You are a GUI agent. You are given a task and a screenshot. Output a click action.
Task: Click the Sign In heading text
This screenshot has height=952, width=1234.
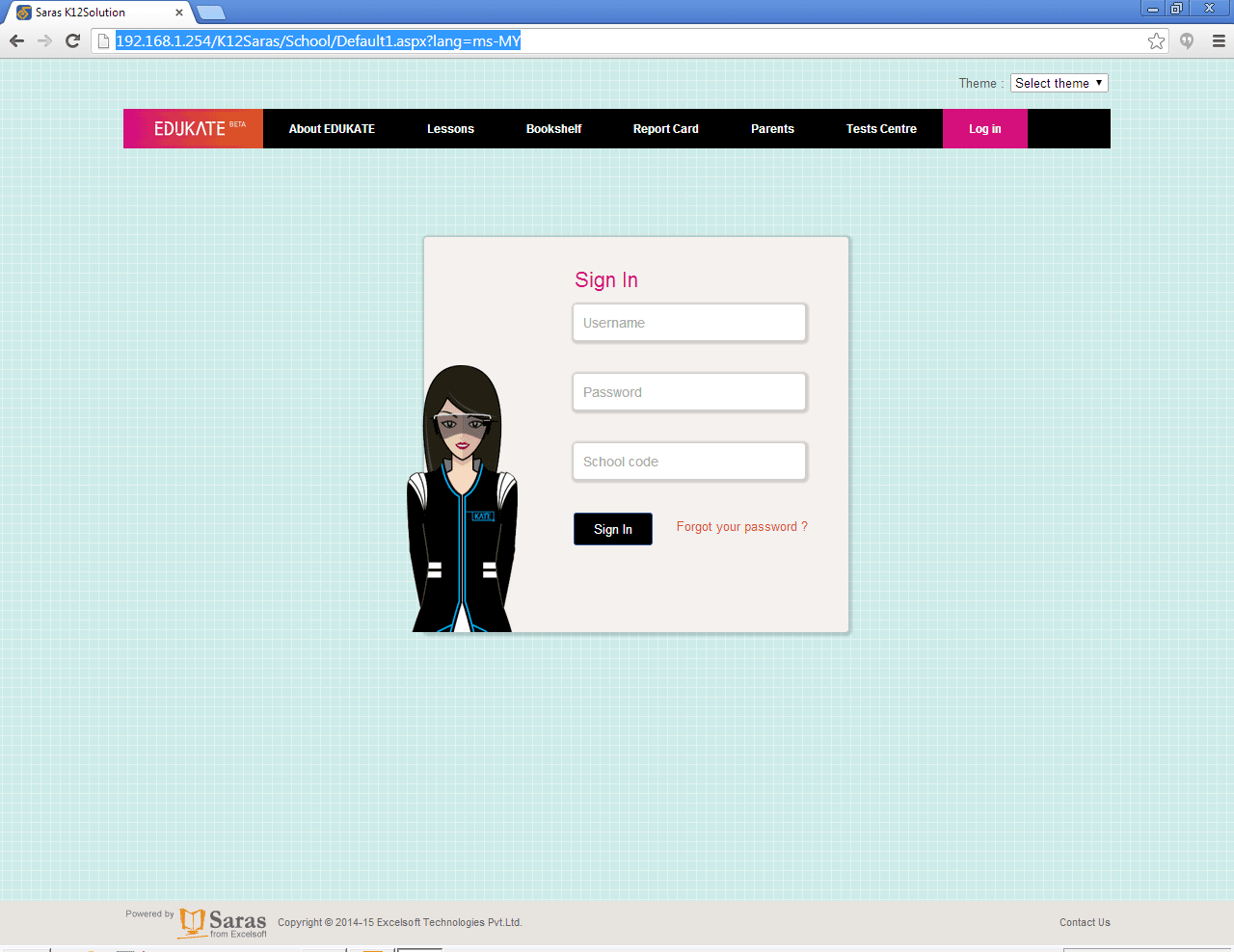coord(606,279)
